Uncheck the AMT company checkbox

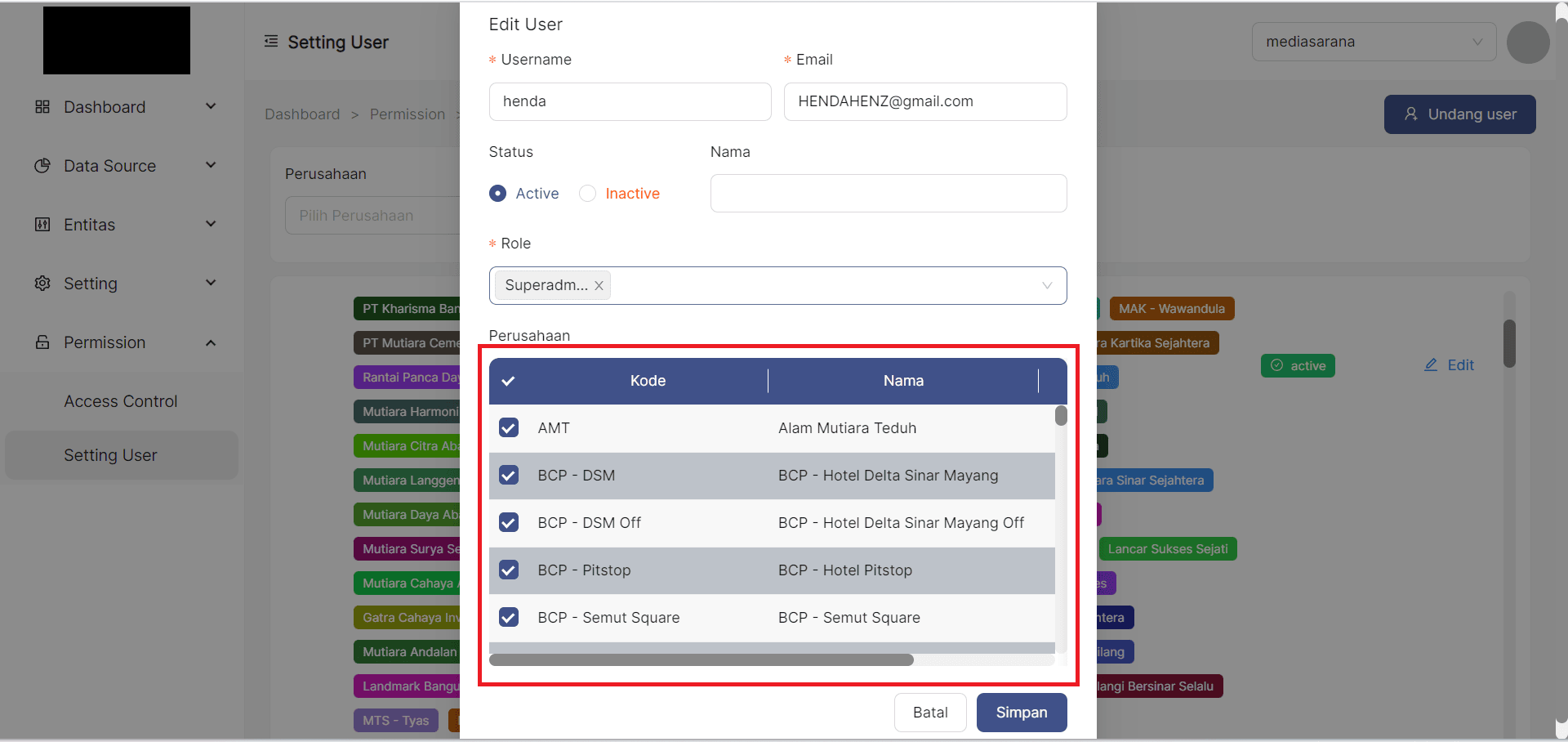click(x=508, y=427)
